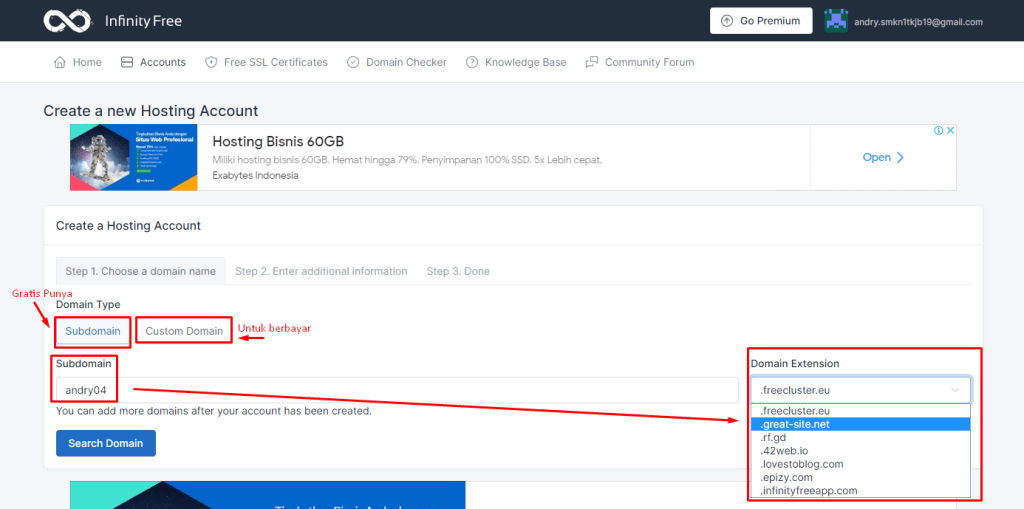
Task: Click the Domain Checker checkmark icon
Action: pyautogui.click(x=353, y=62)
